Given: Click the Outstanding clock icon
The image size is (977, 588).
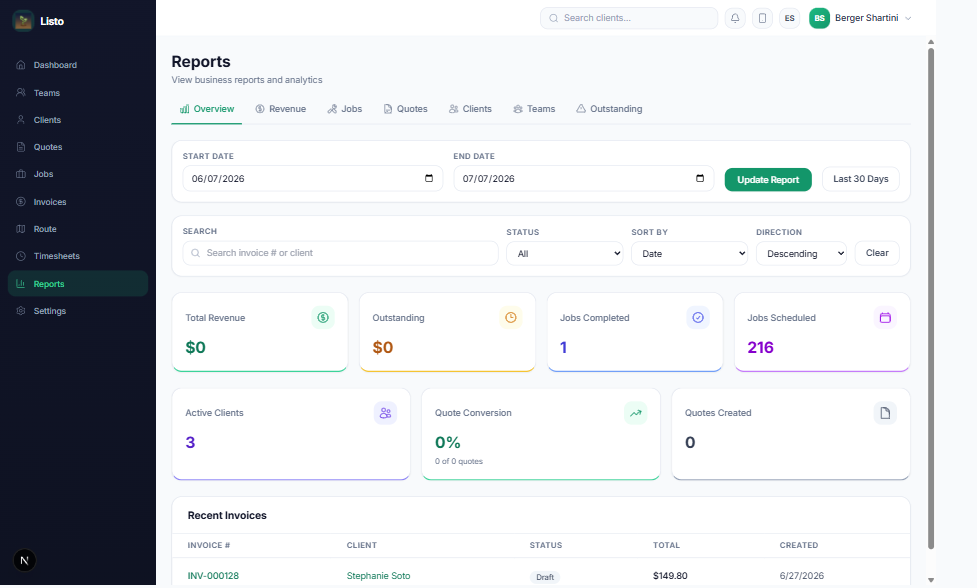Looking at the screenshot, I should click(510, 318).
